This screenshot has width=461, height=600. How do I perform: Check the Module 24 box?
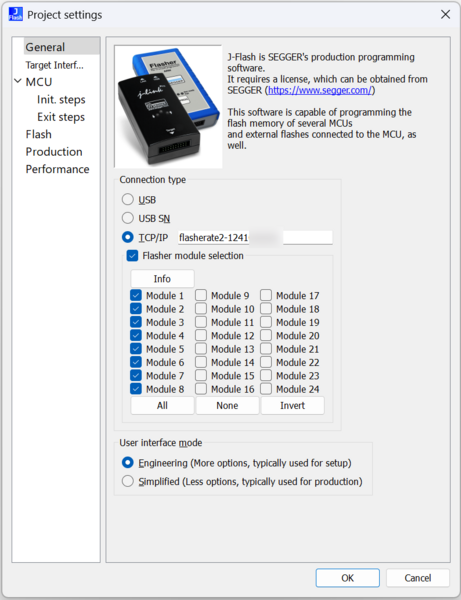pyautogui.click(x=266, y=389)
